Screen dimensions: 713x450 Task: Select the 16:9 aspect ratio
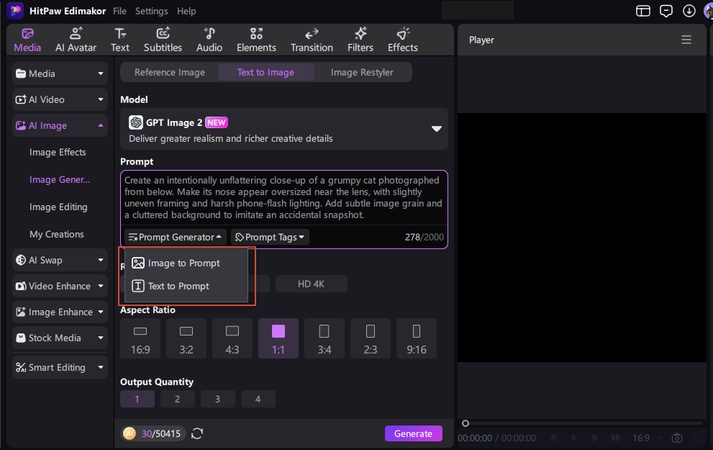click(x=140, y=339)
